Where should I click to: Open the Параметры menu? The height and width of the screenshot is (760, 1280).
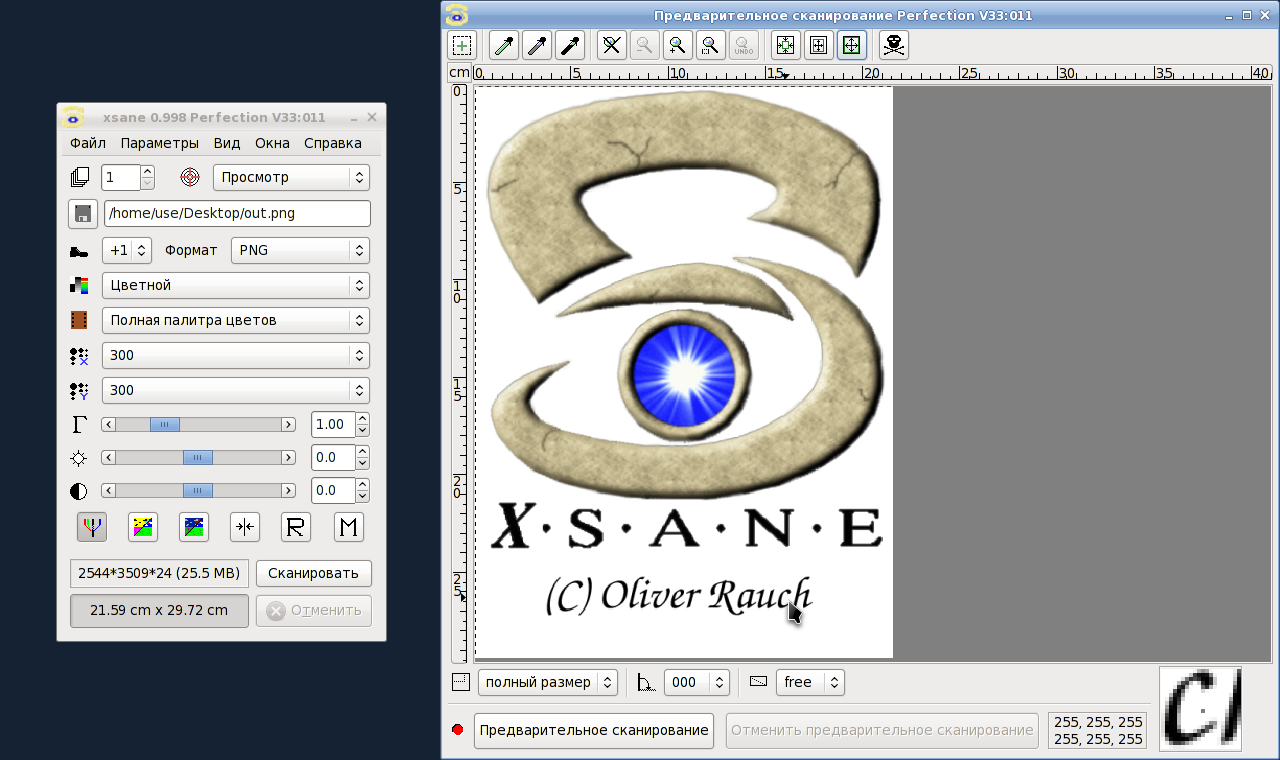[160, 143]
